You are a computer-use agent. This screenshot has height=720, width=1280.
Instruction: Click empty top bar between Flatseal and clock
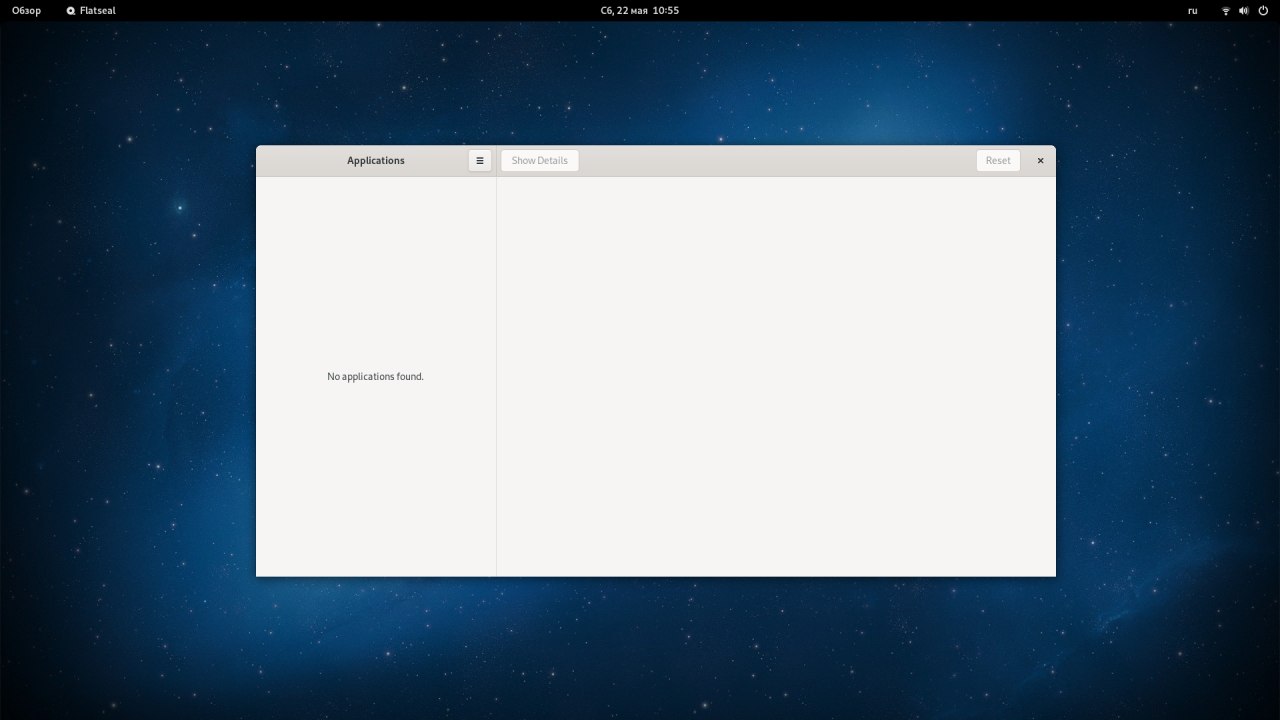(x=350, y=10)
